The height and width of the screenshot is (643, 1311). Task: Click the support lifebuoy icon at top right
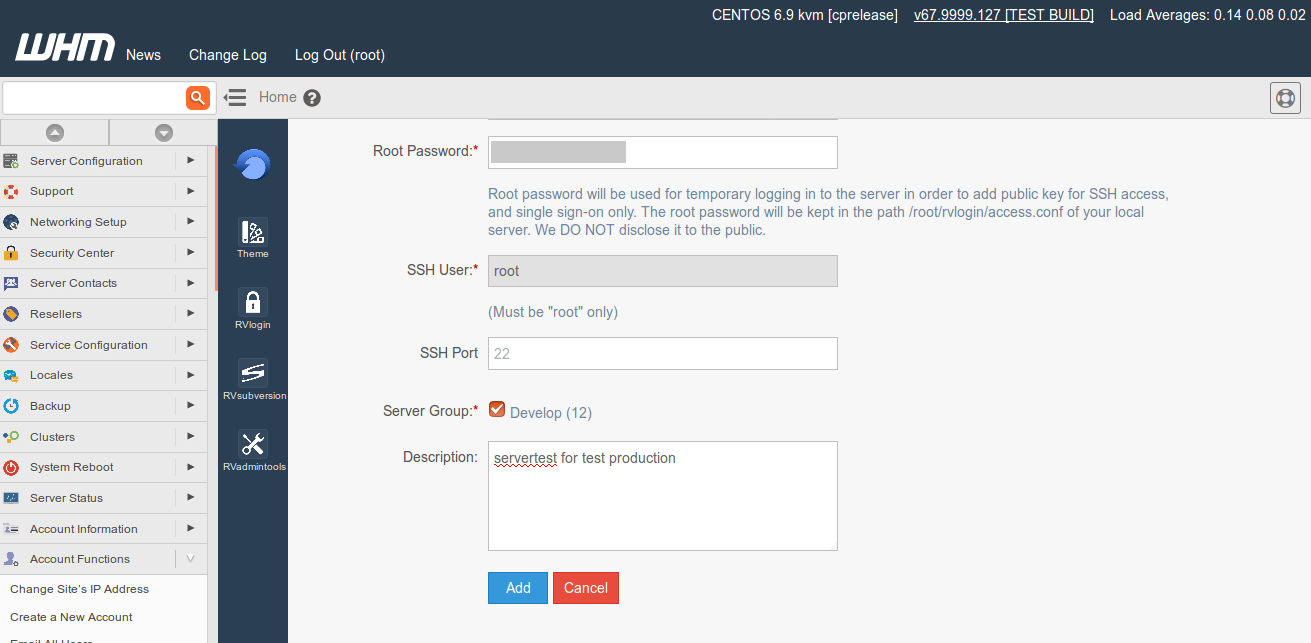[1285, 98]
